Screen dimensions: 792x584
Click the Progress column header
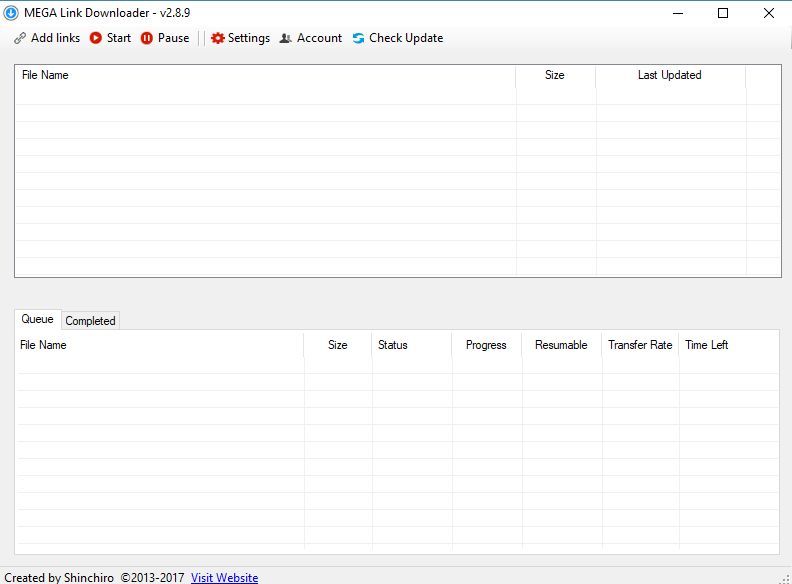(487, 345)
